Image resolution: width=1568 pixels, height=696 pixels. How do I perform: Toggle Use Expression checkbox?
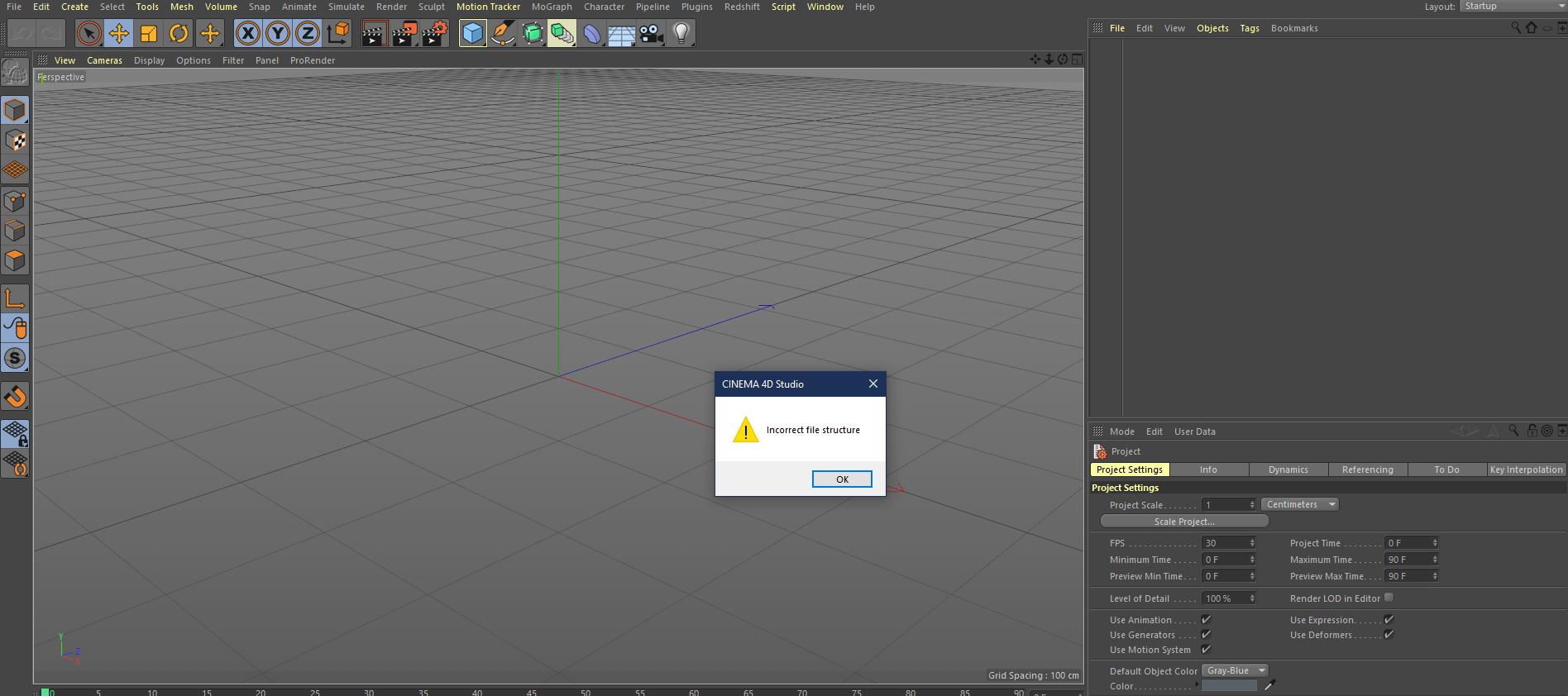[1389, 620]
